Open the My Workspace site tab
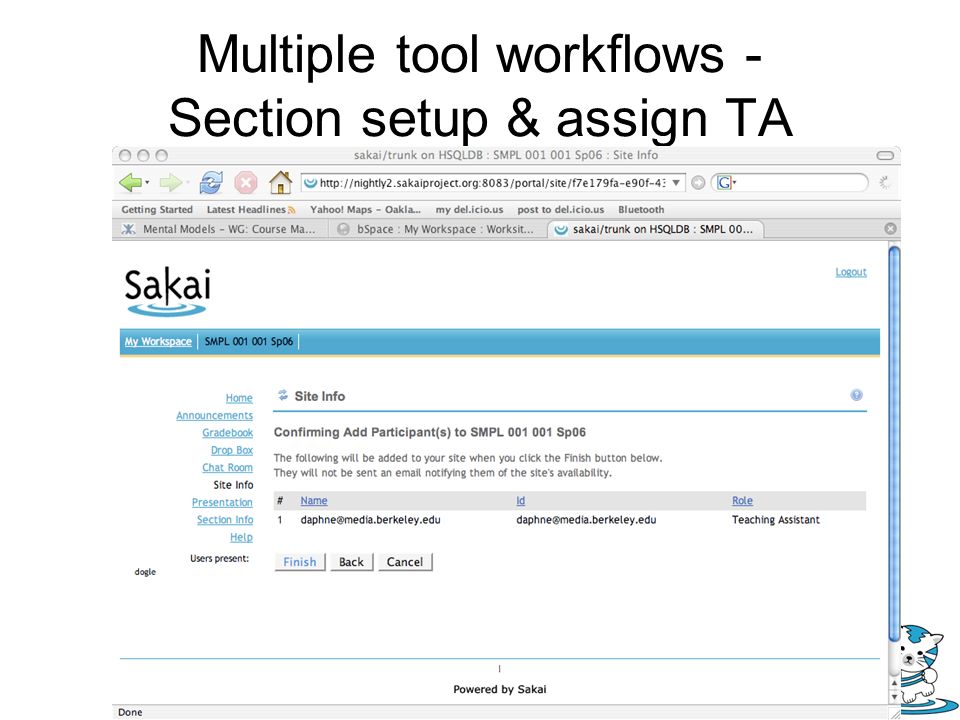The height and width of the screenshot is (720, 960). click(x=158, y=342)
